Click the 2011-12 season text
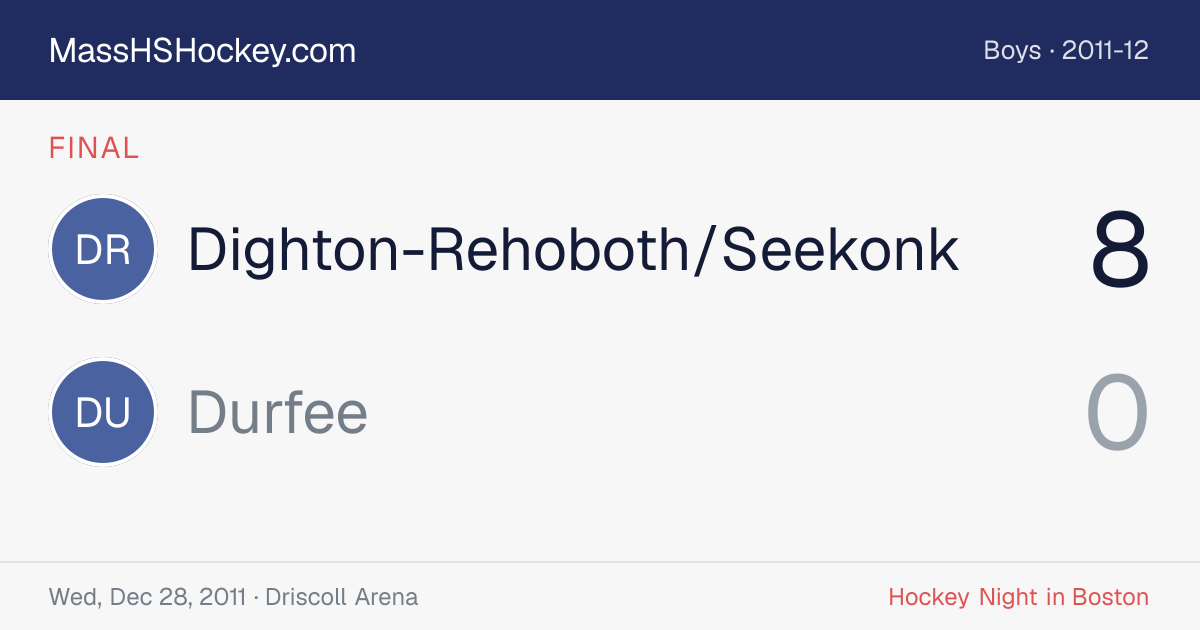Image resolution: width=1200 pixels, height=630 pixels. click(x=1105, y=50)
